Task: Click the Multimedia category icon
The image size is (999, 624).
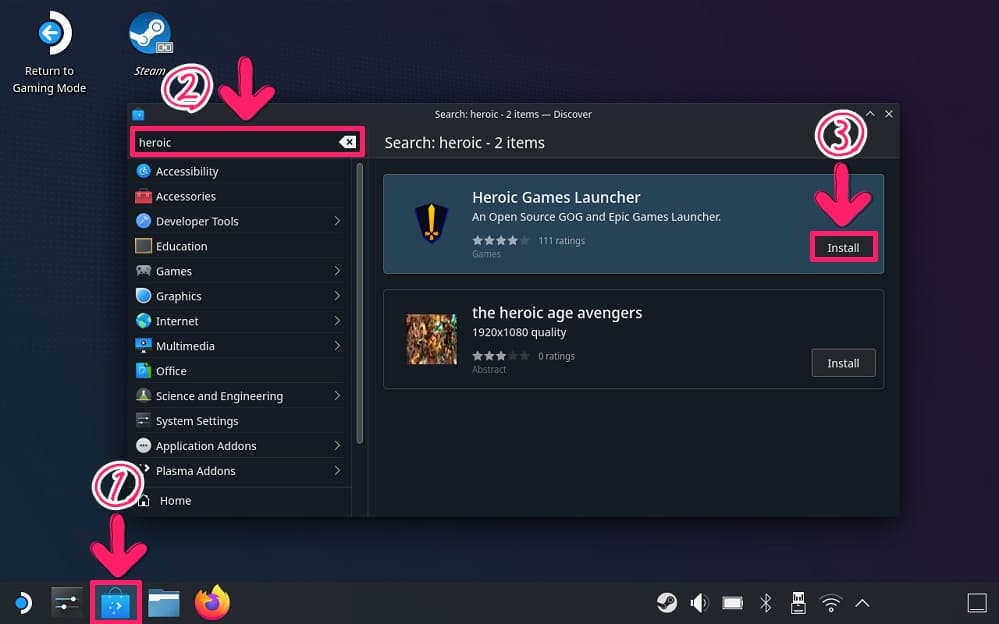Action: tap(143, 345)
